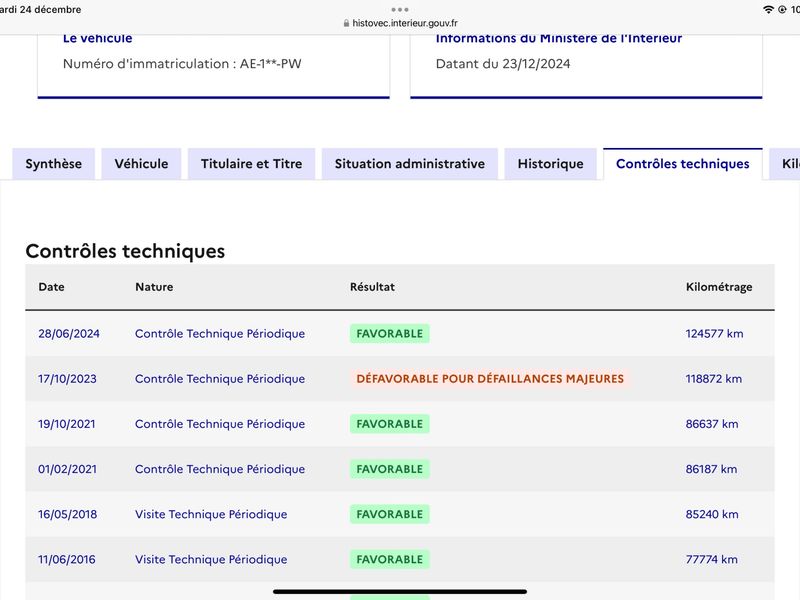
Task: Click the Contrôles techniques section heading
Action: 125,251
